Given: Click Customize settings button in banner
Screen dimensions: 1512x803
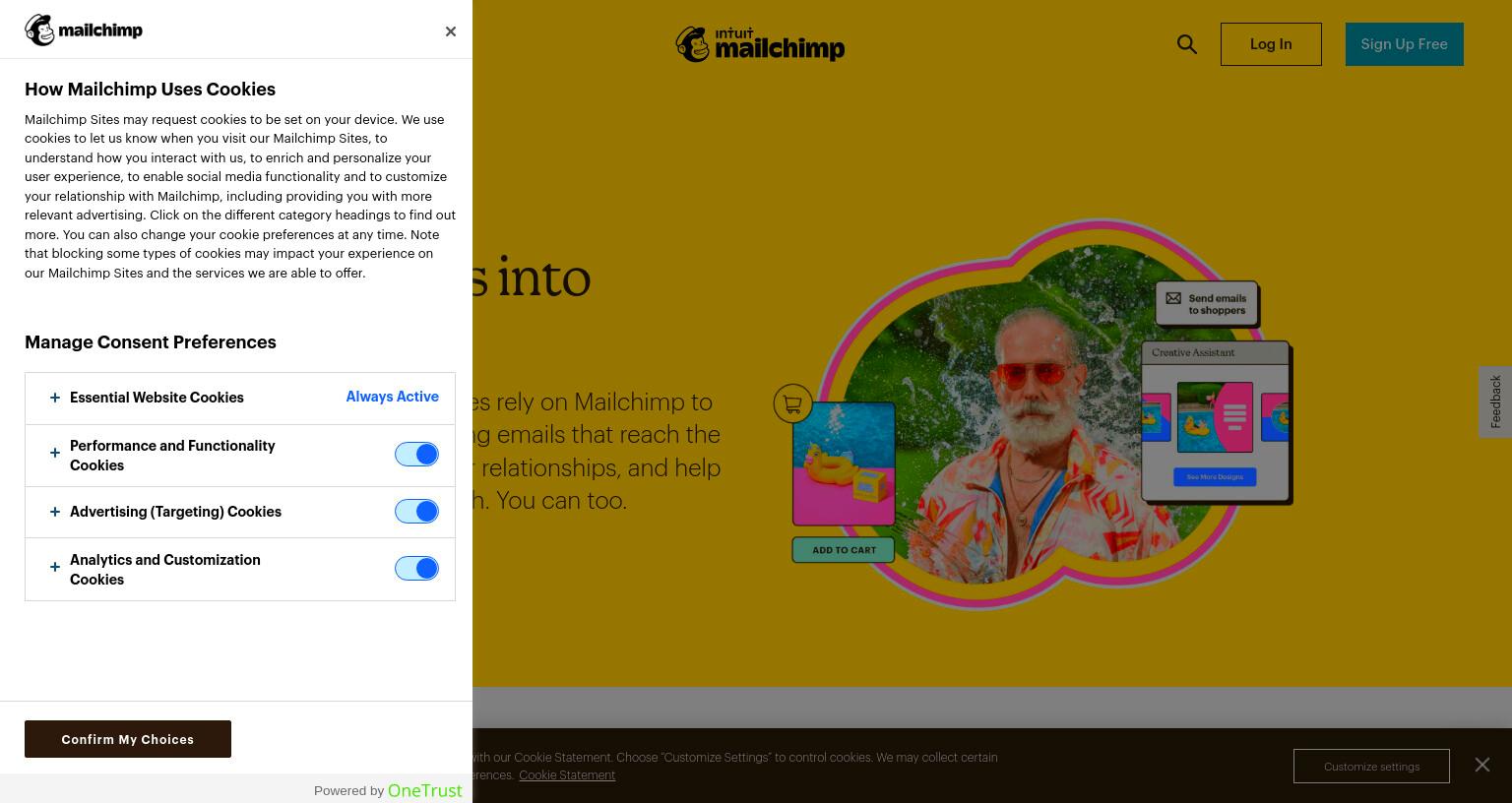Looking at the screenshot, I should point(1371,766).
